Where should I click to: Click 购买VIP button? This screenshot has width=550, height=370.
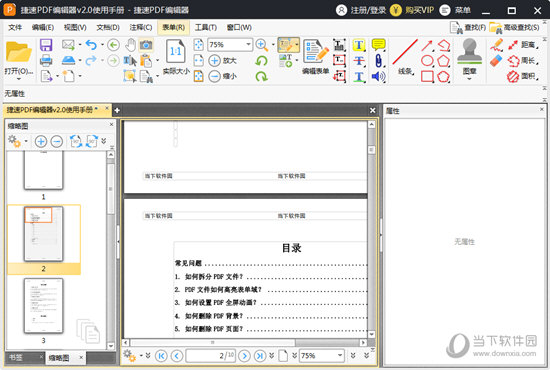[x=412, y=10]
